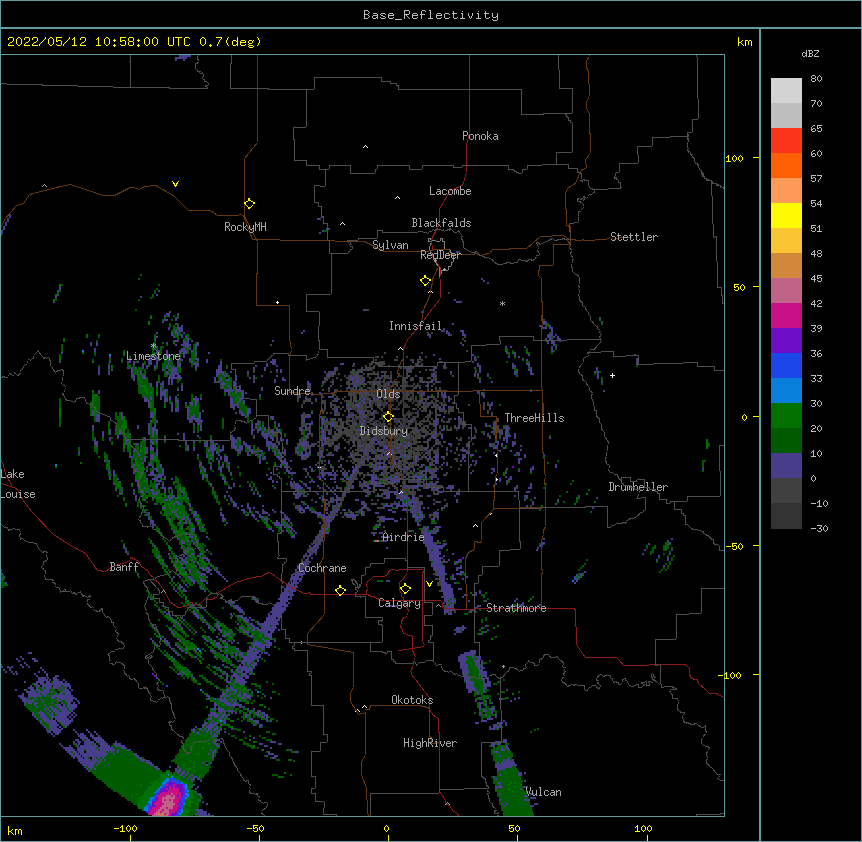862x842 pixels.
Task: Click the 50 tick on the bottom x-axis
Action: coord(515,828)
